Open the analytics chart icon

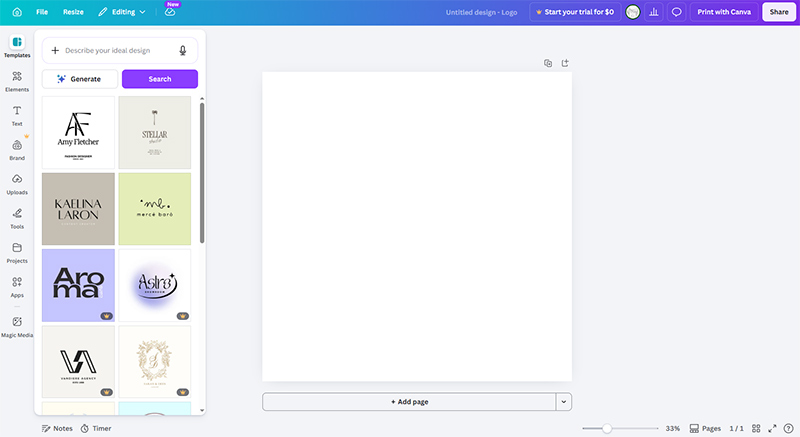(x=654, y=12)
